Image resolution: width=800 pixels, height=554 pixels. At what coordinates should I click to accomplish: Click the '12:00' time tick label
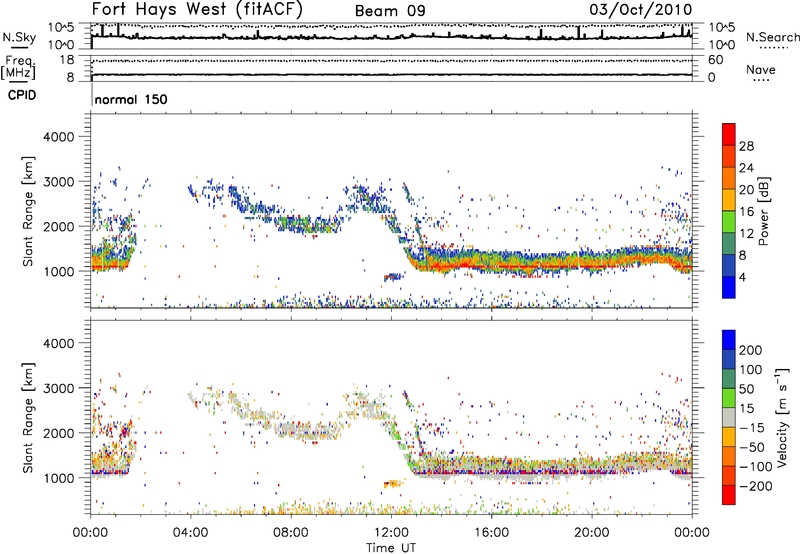tap(391, 533)
